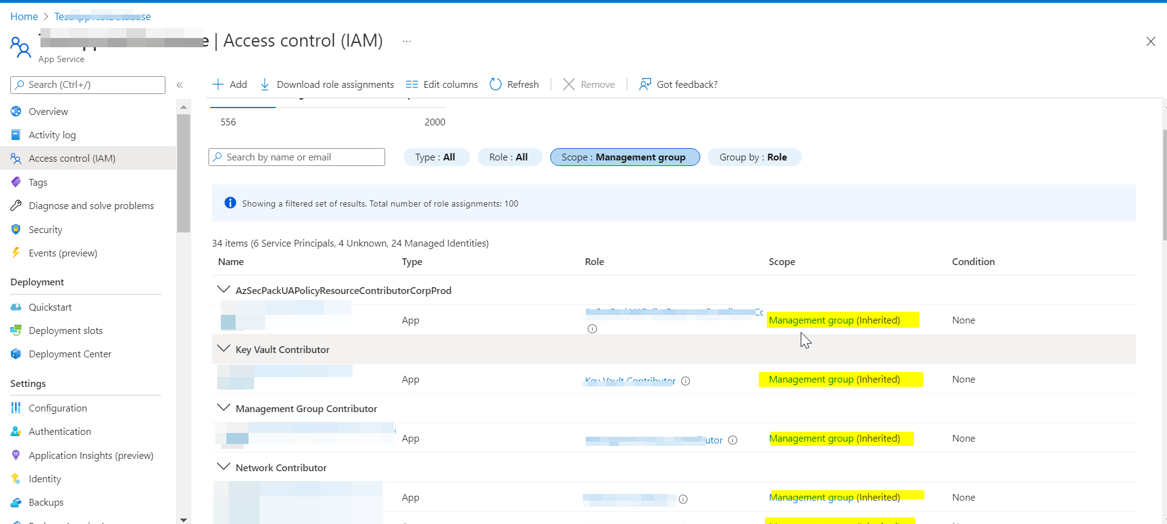The height and width of the screenshot is (524, 1167).
Task: Open the Identity key icon
Action: point(16,479)
